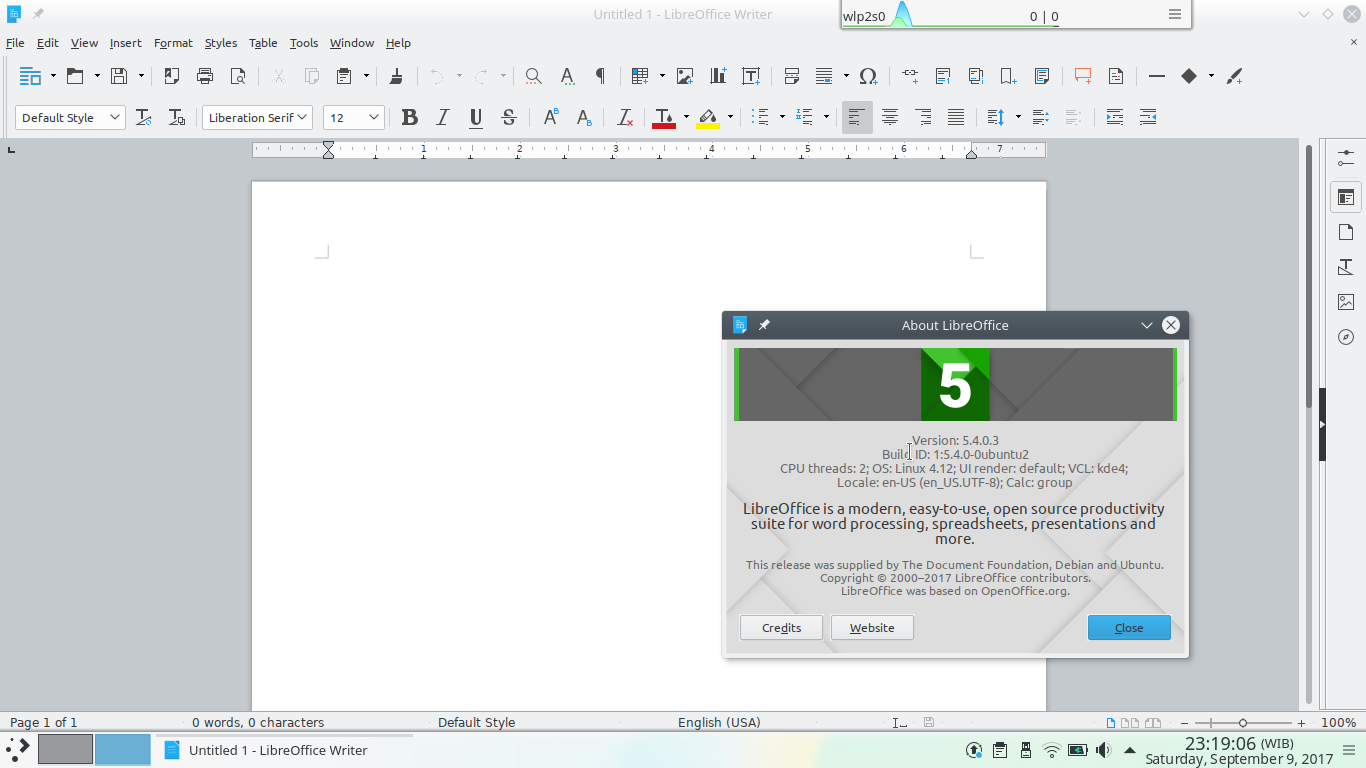Open Print Preview from the toolbar
The image size is (1366, 768).
238,76
